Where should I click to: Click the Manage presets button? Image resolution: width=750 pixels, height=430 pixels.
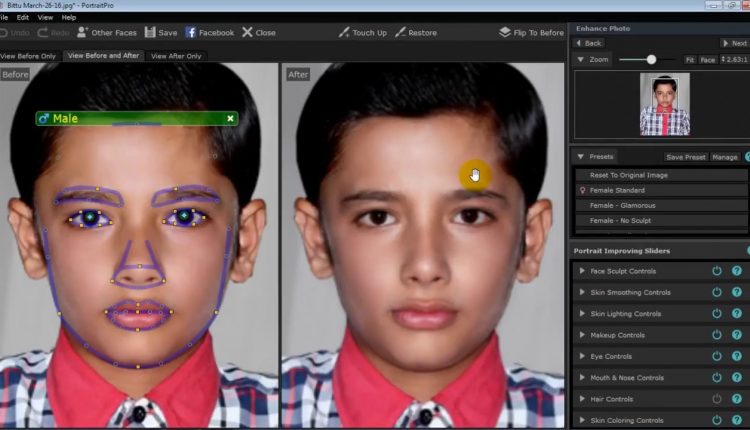click(725, 157)
